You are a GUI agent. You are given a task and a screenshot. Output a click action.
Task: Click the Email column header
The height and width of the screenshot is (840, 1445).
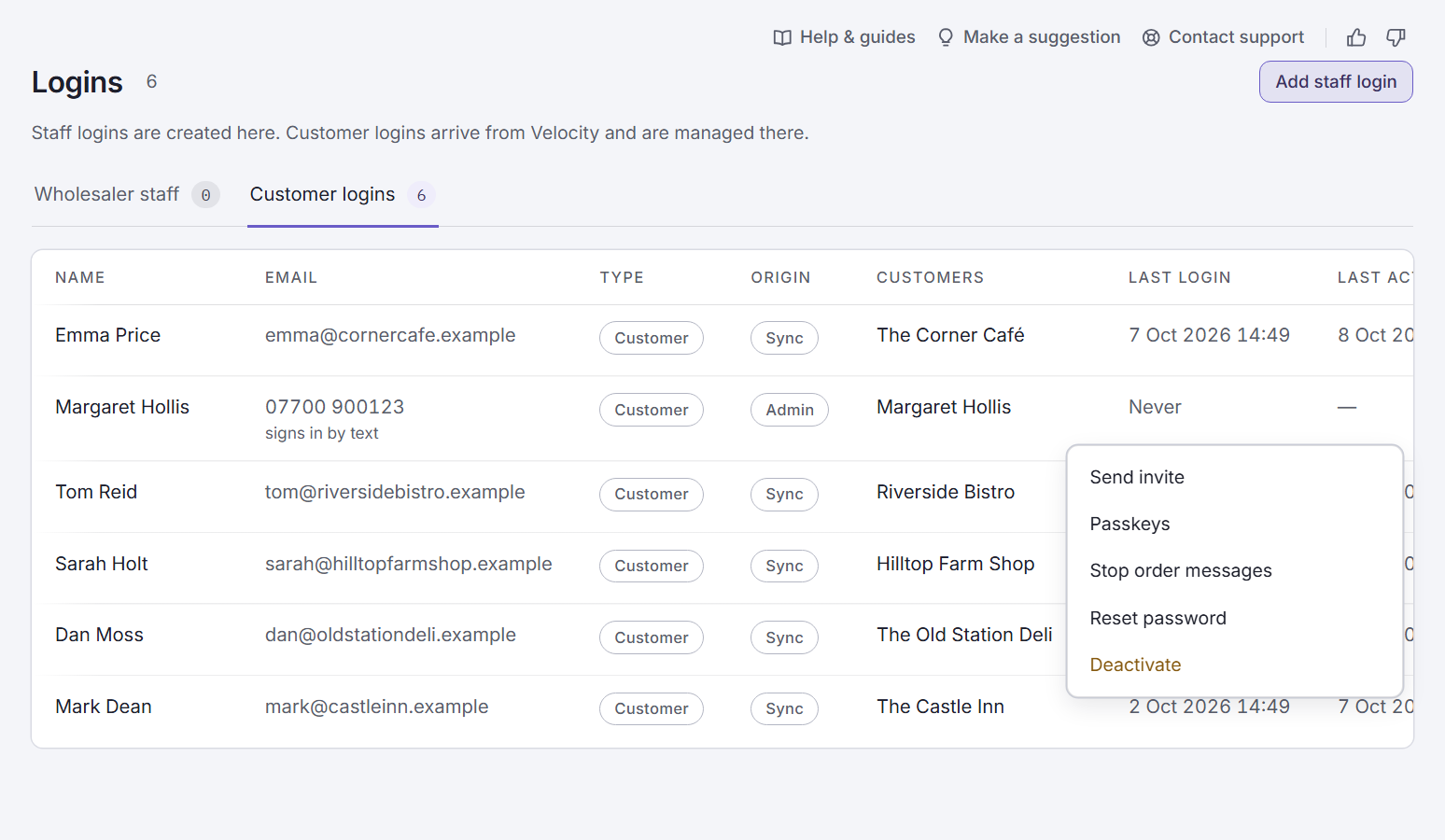pos(291,277)
